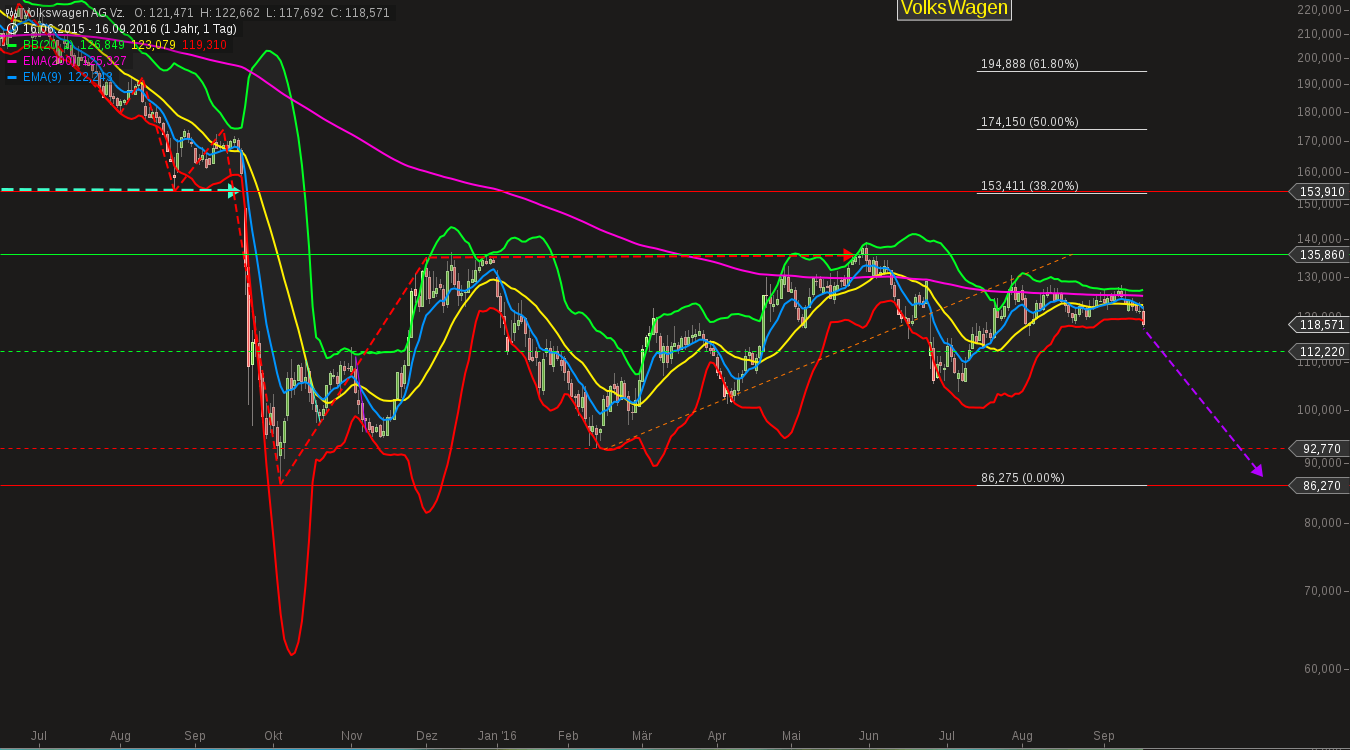Click the open value O: 121,471

click(x=166, y=13)
